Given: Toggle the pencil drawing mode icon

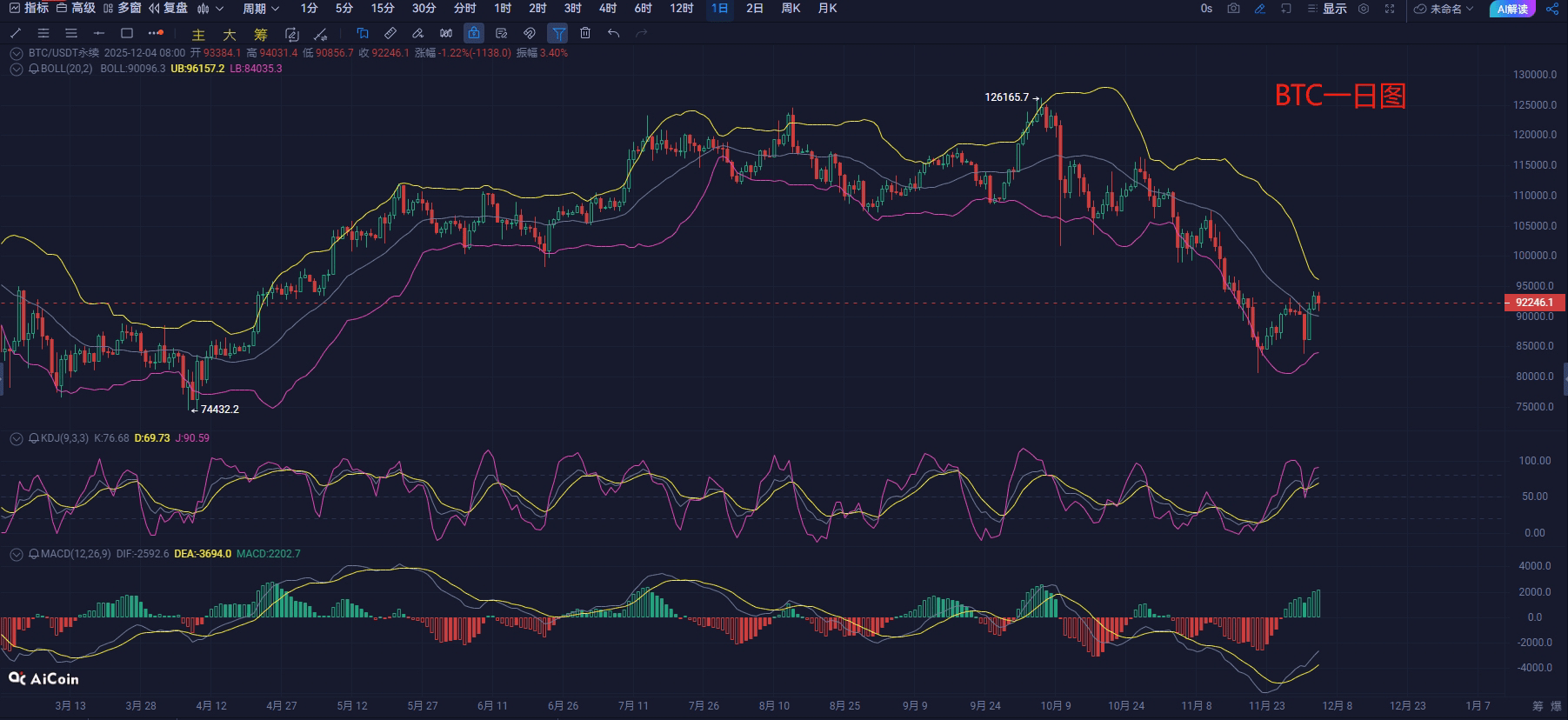Looking at the screenshot, I should click(x=1259, y=9).
